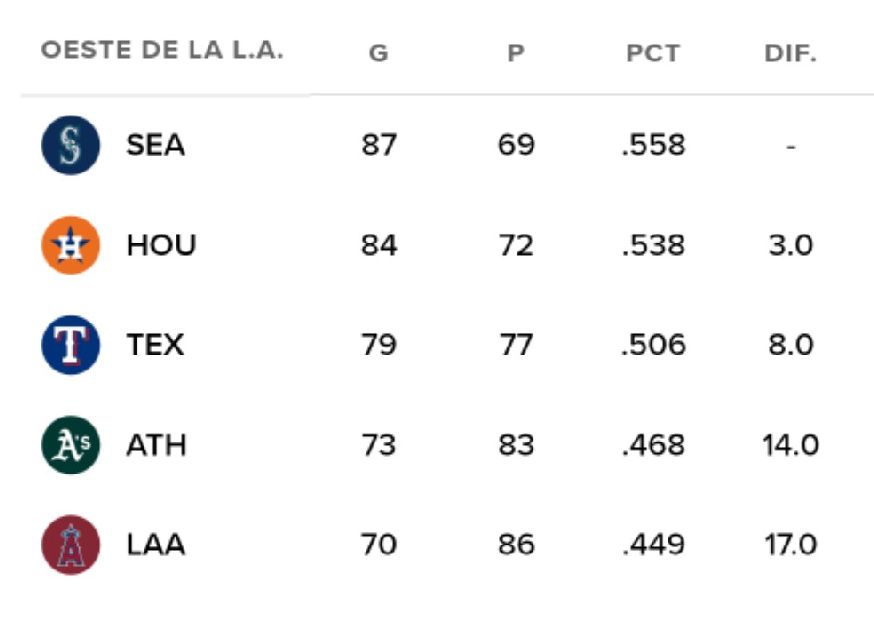Click the Athletics team logo
The width and height of the screenshot is (874, 633).
(70, 445)
